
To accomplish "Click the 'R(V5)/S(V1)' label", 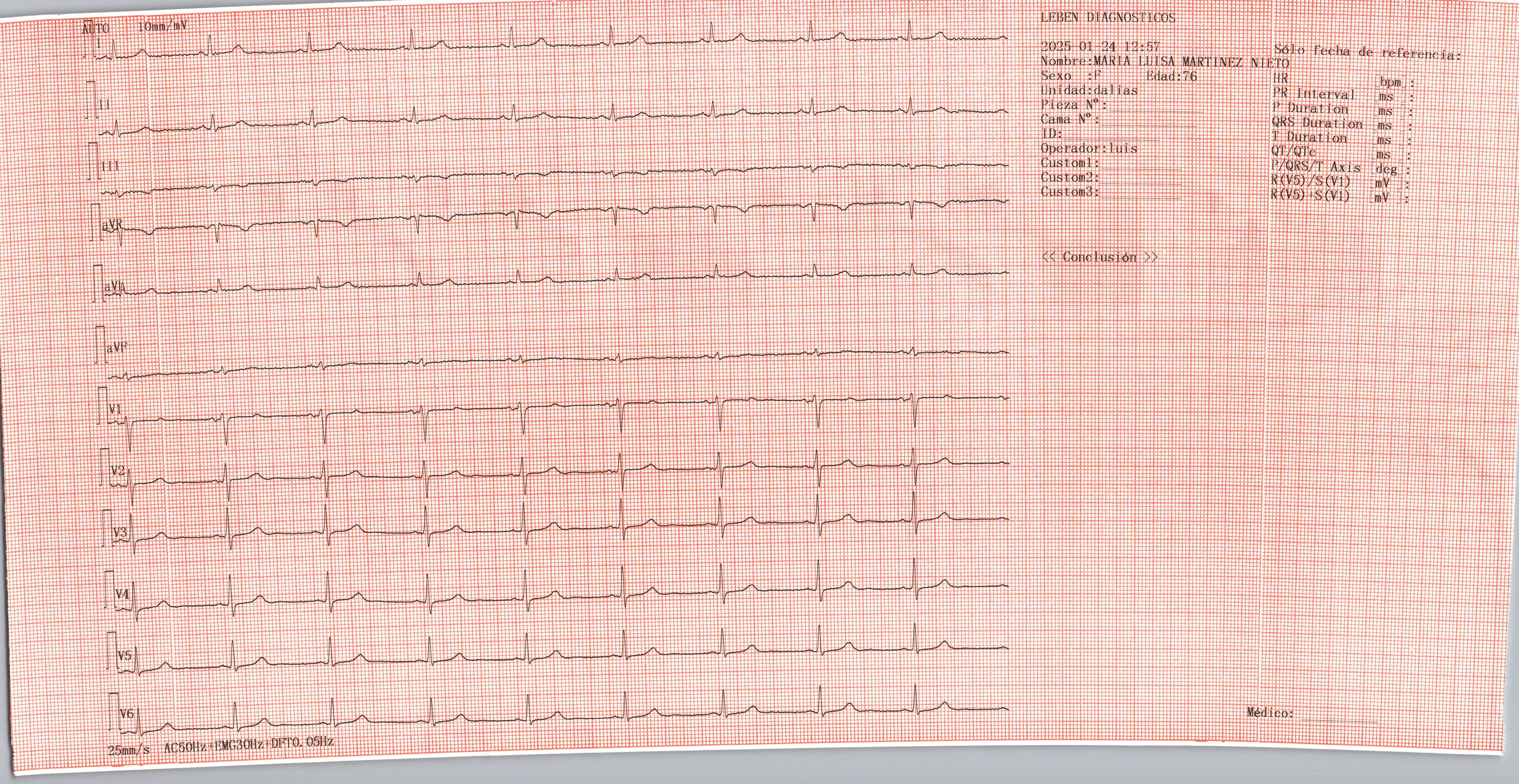I will [1310, 181].
